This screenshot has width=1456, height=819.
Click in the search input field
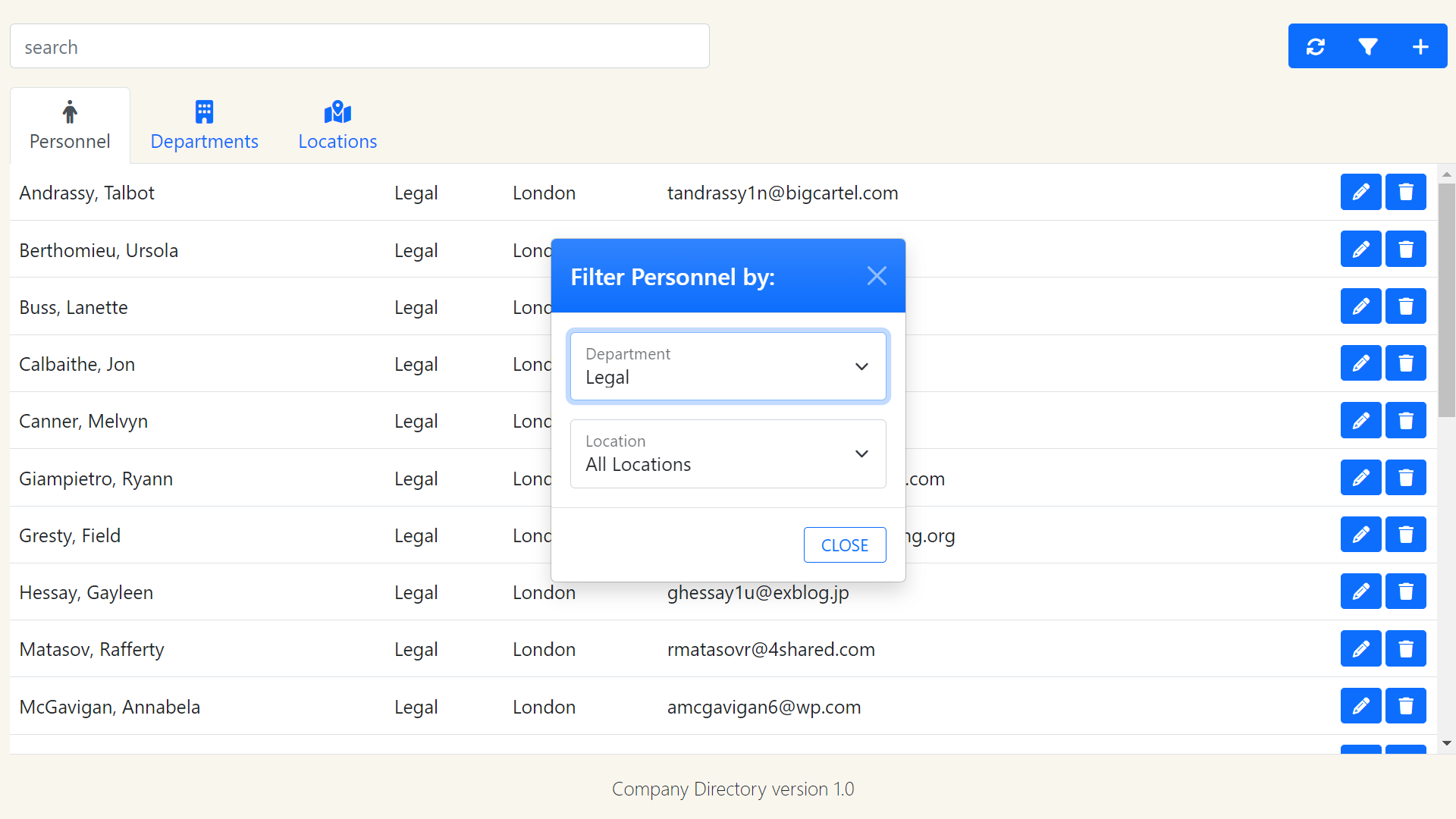tap(359, 46)
